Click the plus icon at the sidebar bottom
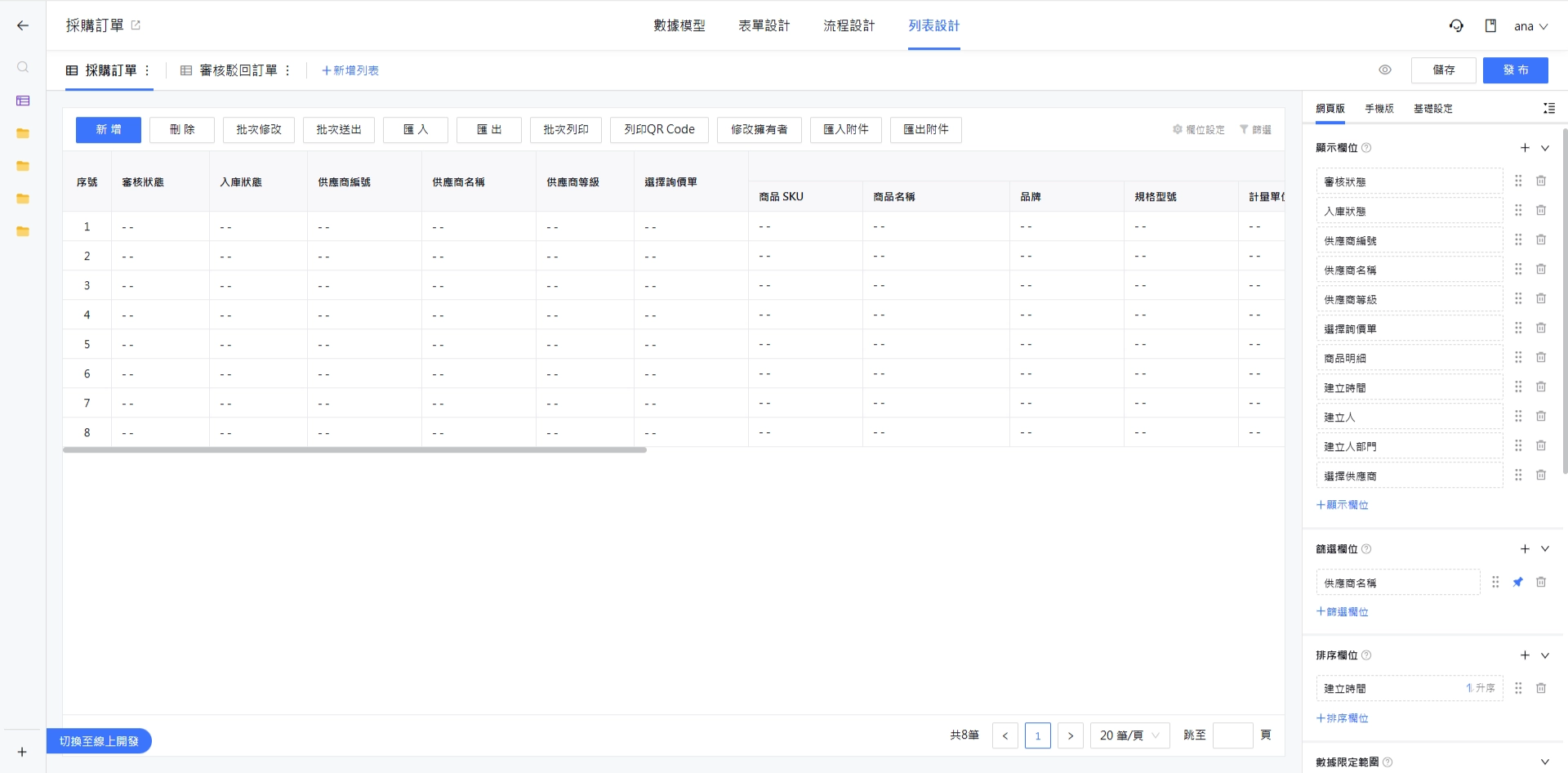This screenshot has height=773, width=1568. coord(22,752)
